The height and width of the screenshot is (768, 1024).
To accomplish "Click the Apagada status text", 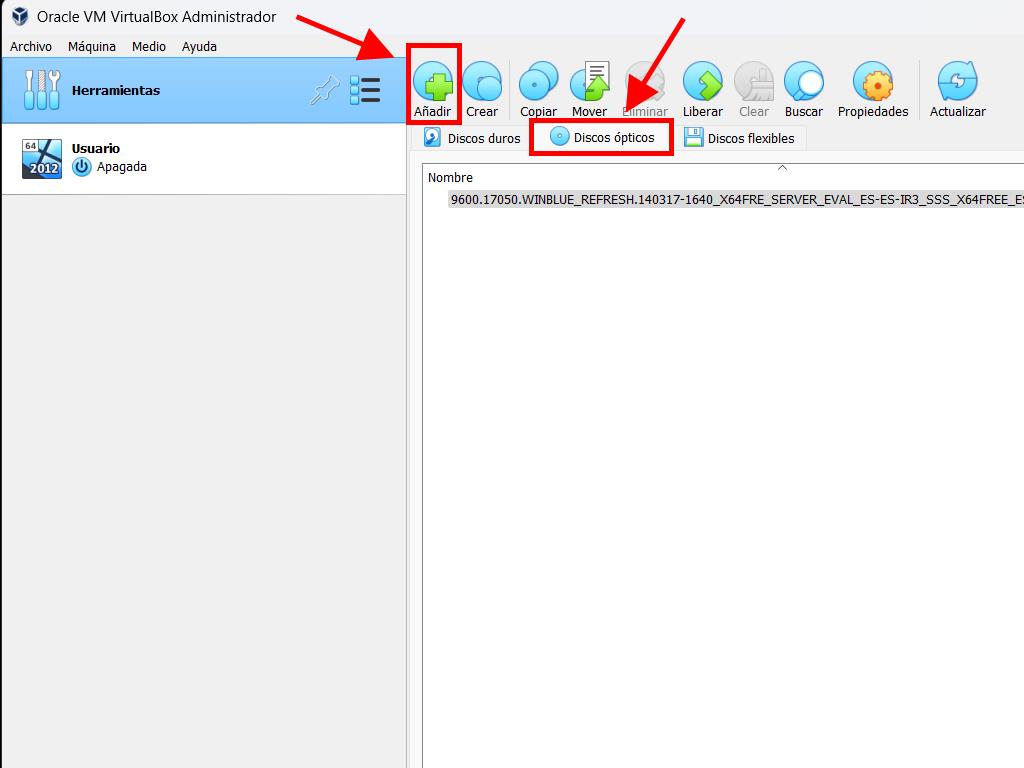I will 121,167.
